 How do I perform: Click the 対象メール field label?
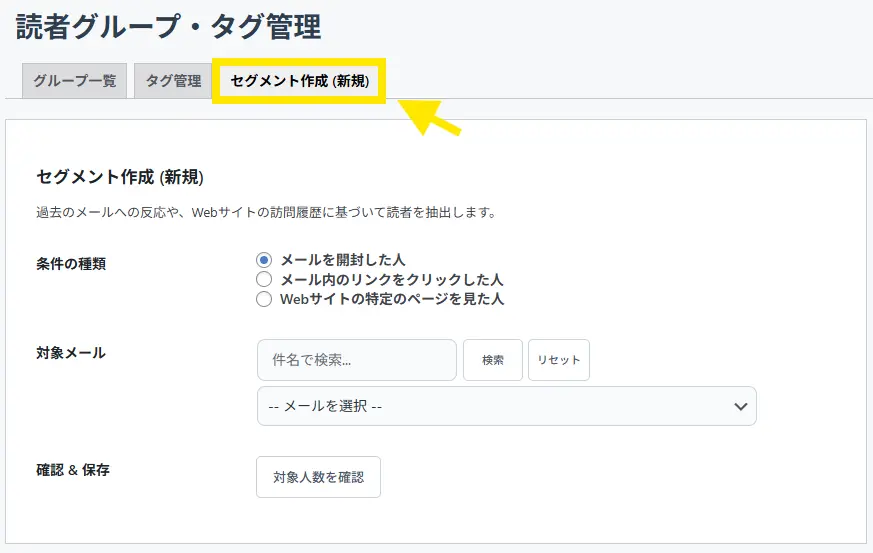point(71,352)
